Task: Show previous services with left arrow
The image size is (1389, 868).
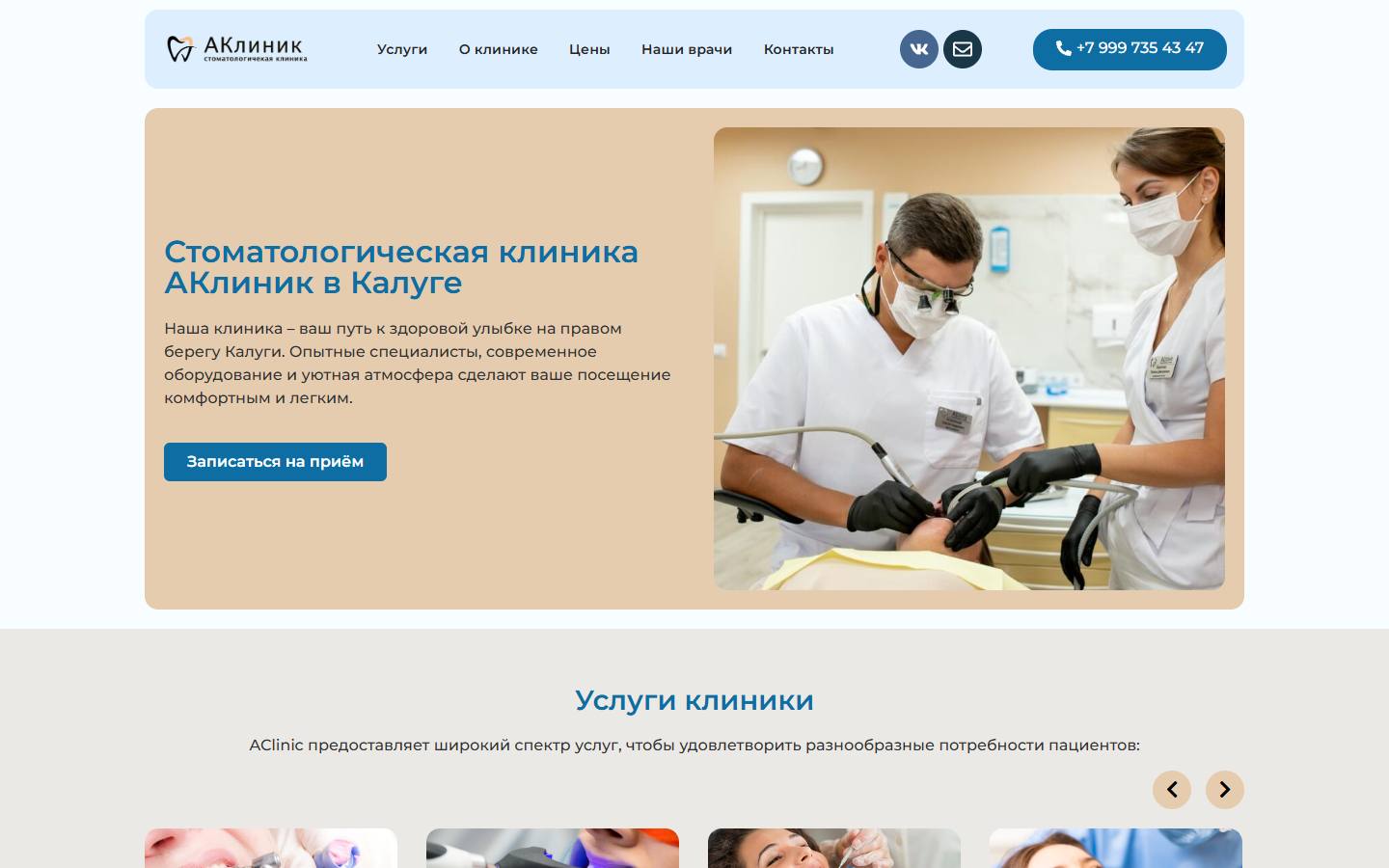Action: pos(1172,790)
